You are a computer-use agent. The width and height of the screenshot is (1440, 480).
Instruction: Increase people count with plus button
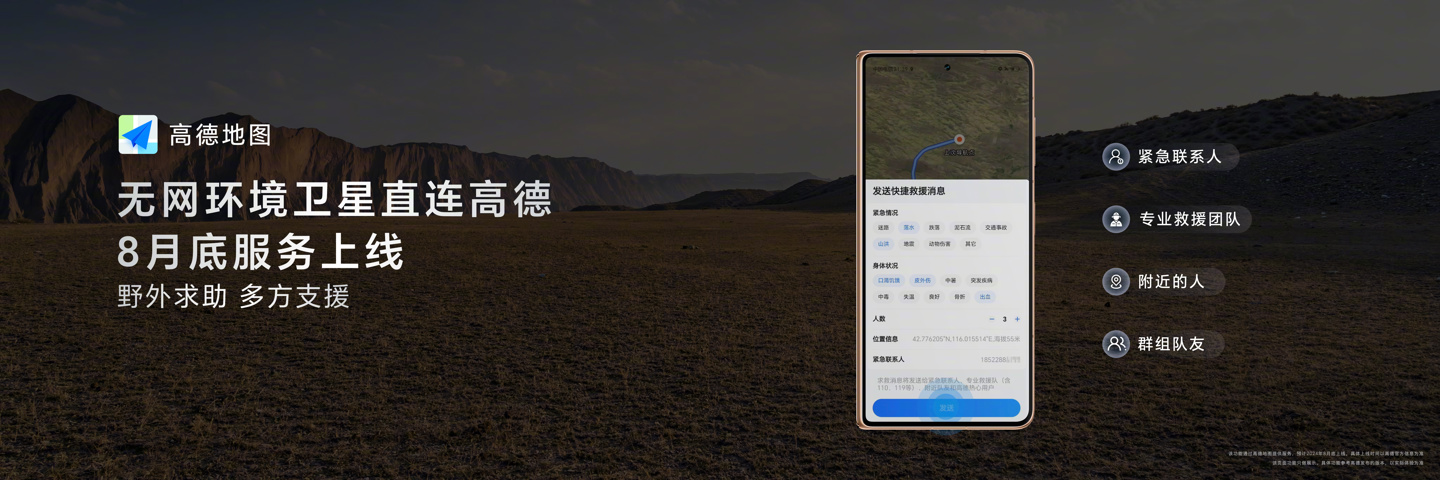click(1017, 319)
